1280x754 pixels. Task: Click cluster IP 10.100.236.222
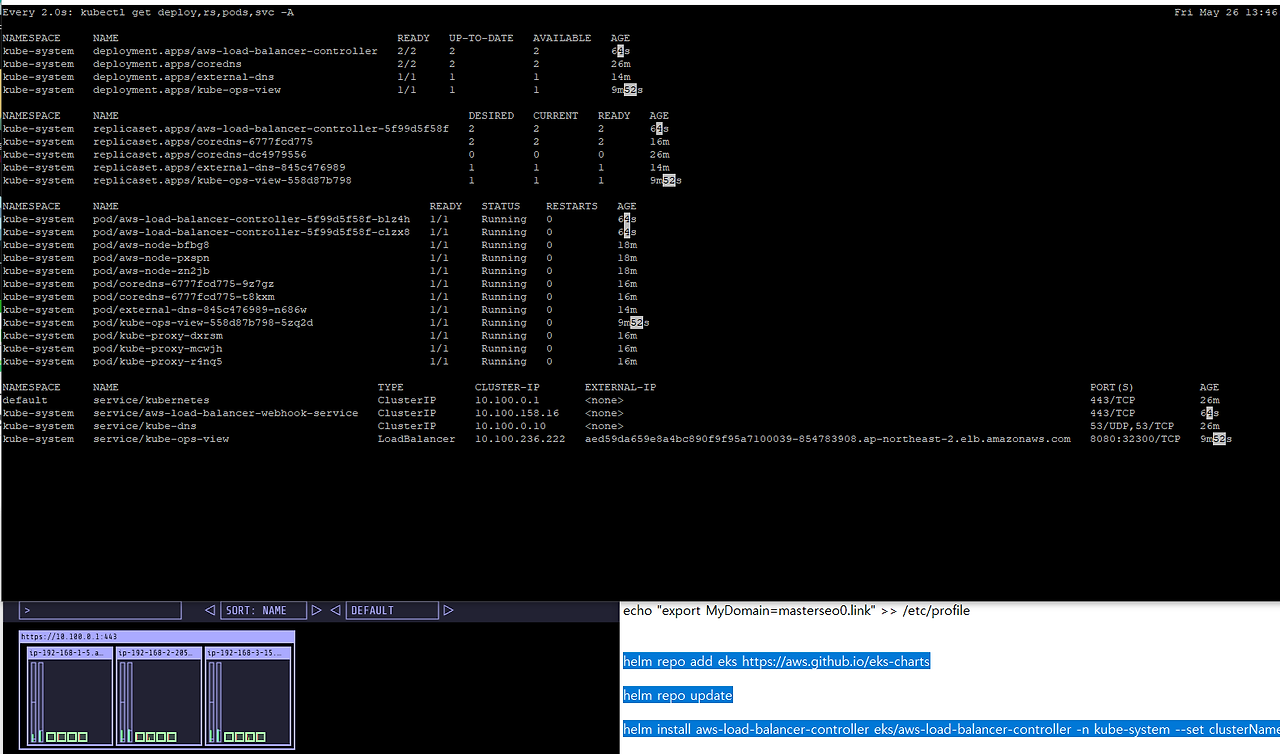[x=520, y=439]
